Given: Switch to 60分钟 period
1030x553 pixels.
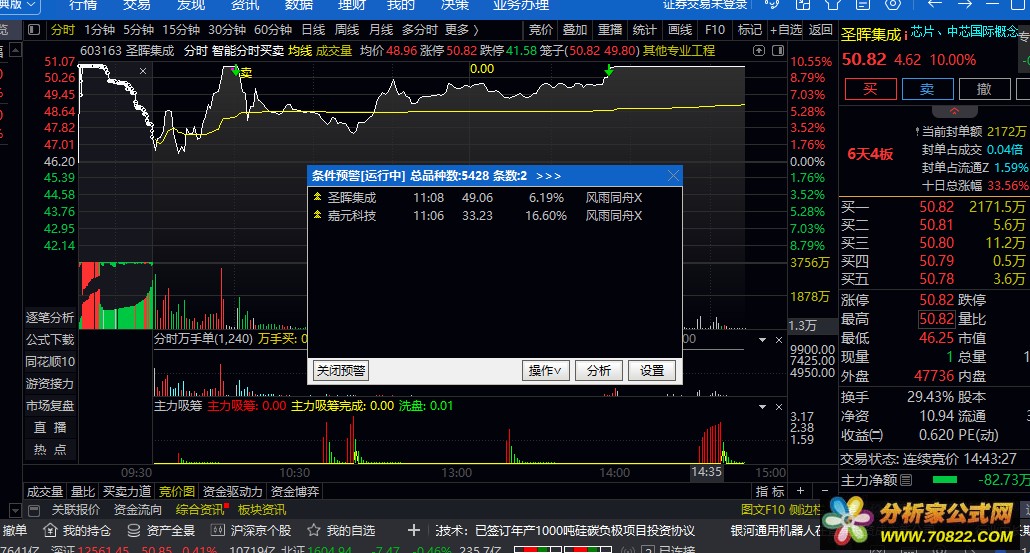Looking at the screenshot, I should point(273,30).
